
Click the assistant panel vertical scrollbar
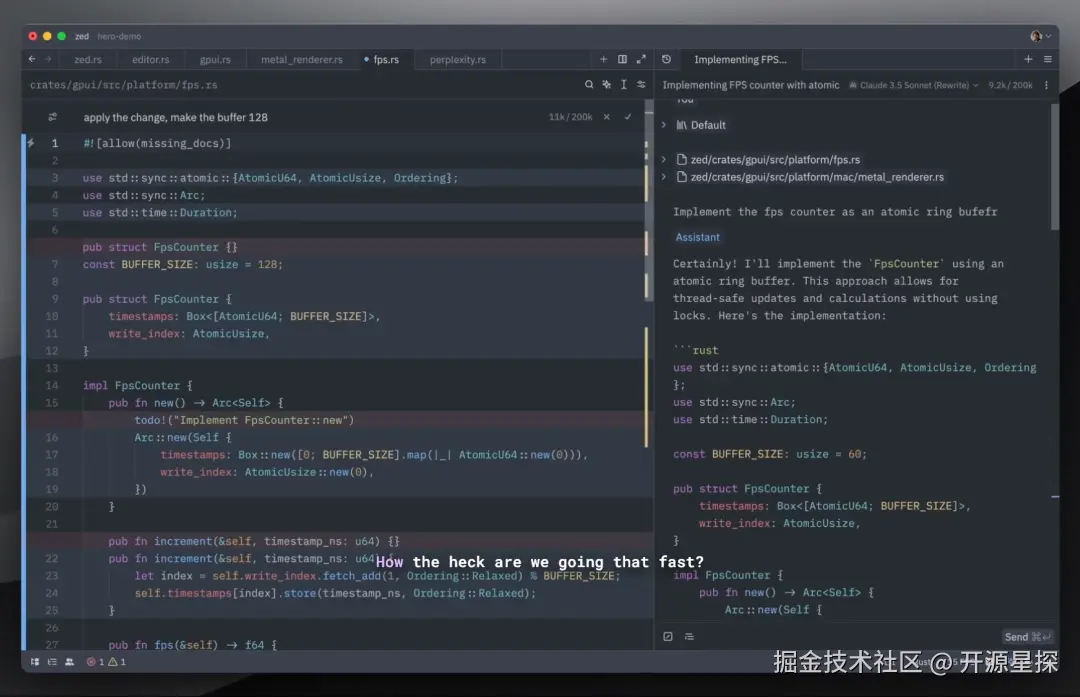click(x=1055, y=166)
